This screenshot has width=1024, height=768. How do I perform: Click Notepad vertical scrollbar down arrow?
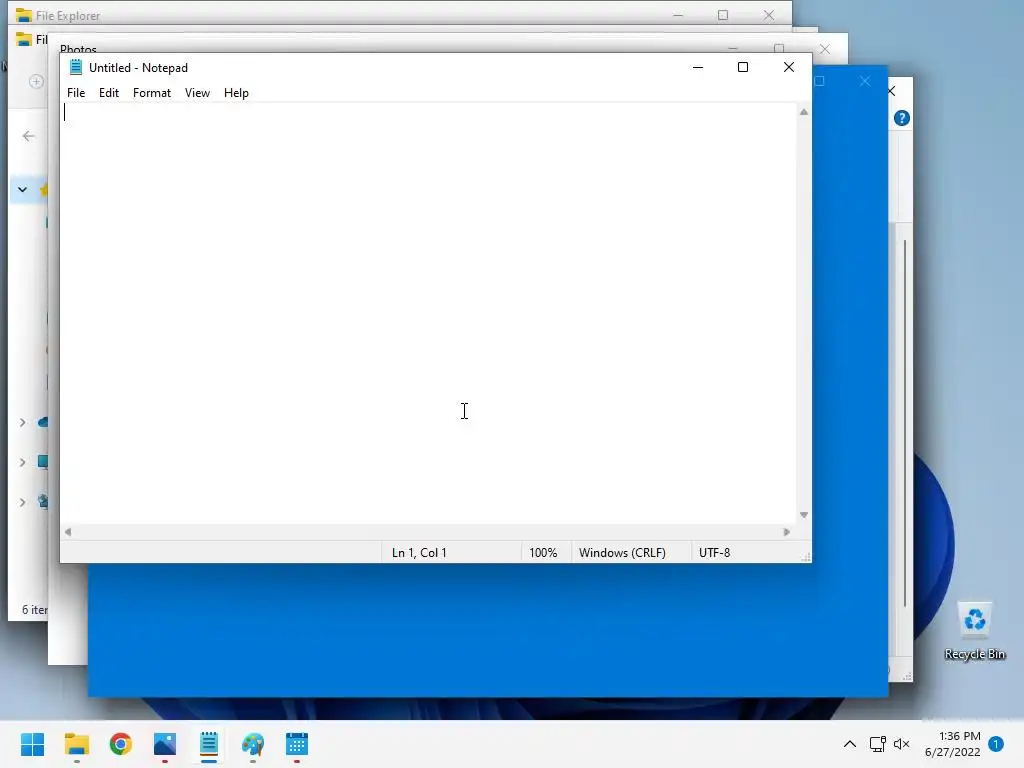[804, 515]
